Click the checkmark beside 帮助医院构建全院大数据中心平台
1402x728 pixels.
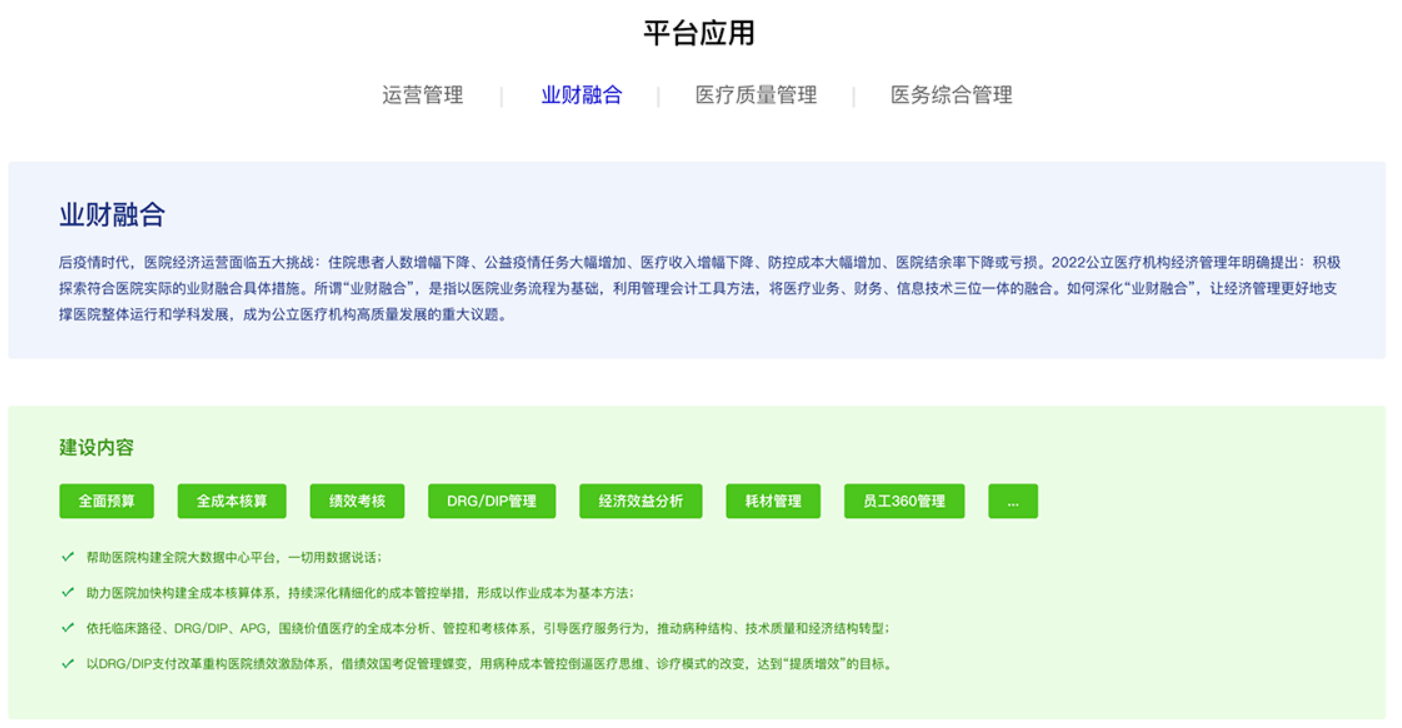(x=68, y=556)
